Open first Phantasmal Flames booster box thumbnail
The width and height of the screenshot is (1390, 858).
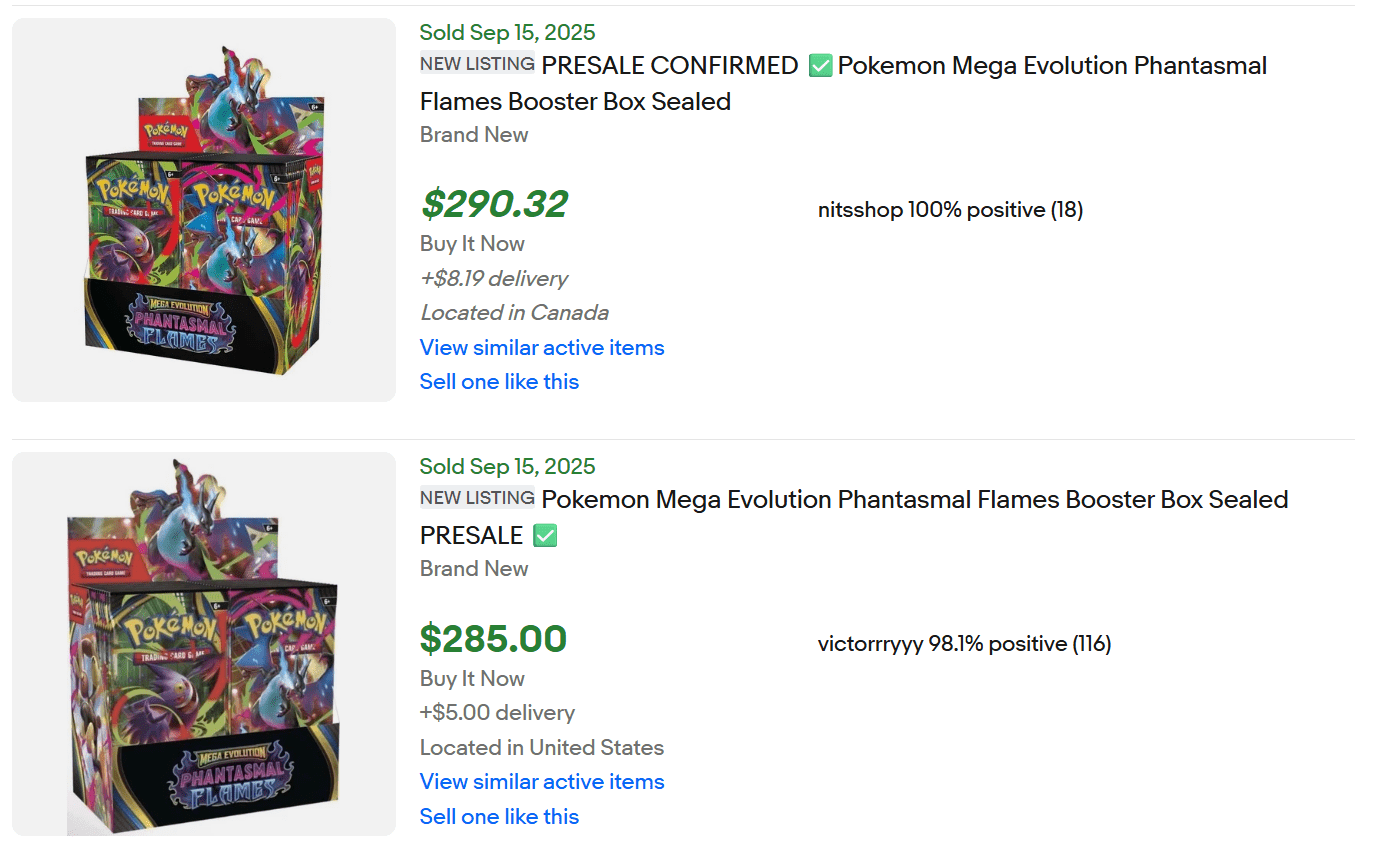(204, 210)
